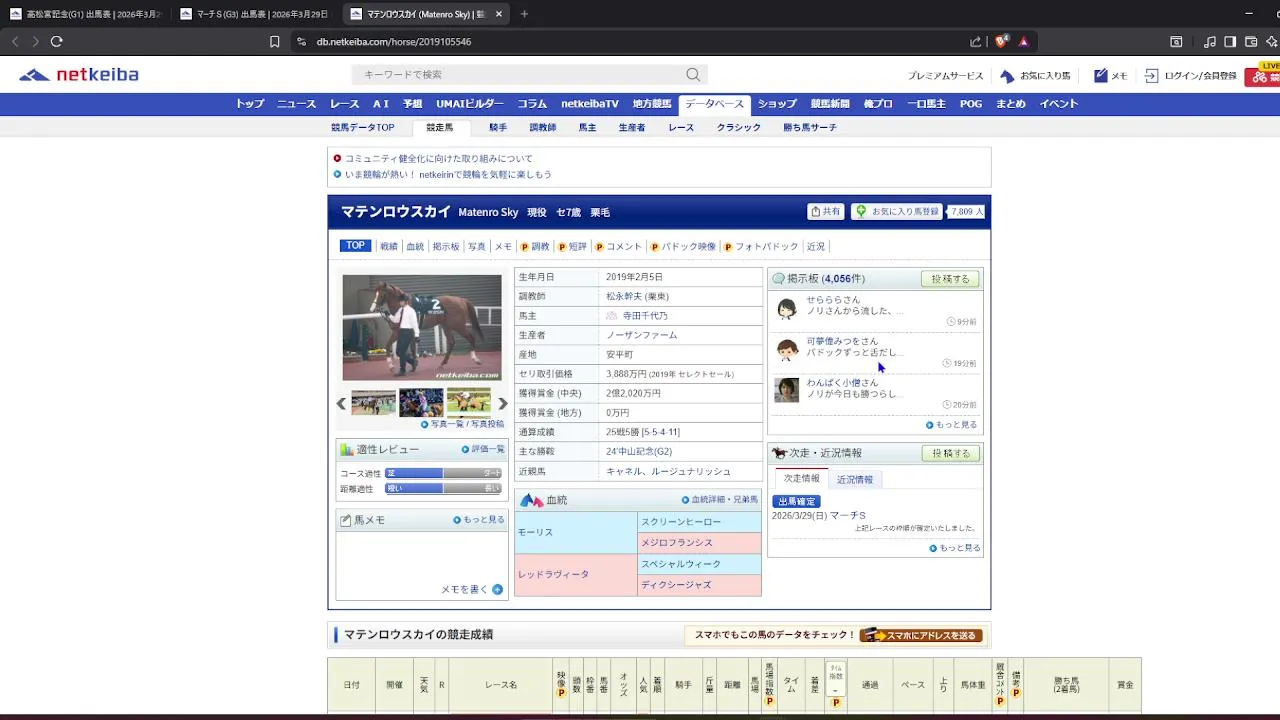Open お気に入り馬 horse-head icon
Image resolution: width=1280 pixels, height=720 pixels.
(1007, 76)
